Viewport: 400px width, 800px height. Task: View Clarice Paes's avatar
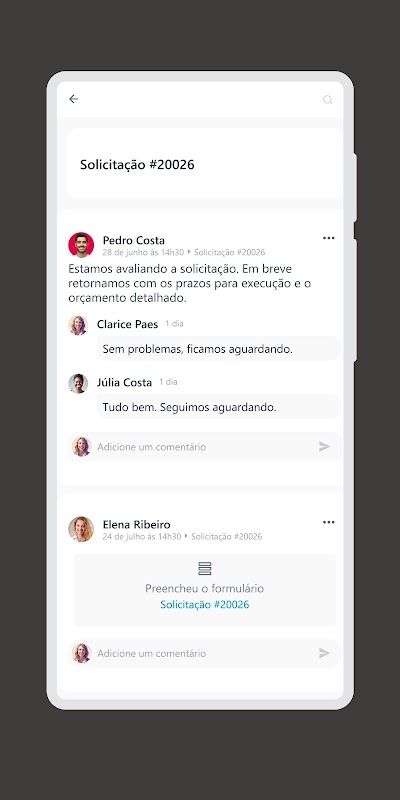78,325
